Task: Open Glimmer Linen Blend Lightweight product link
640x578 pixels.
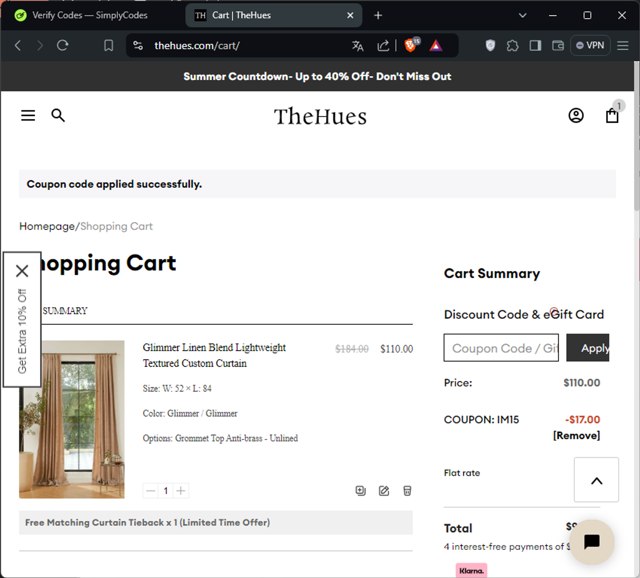Action: click(214, 355)
